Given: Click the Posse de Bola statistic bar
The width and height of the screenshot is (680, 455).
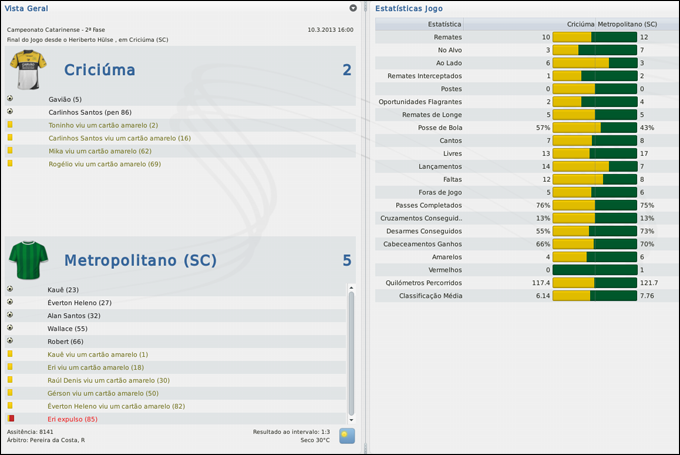Looking at the screenshot, I should pos(595,128).
